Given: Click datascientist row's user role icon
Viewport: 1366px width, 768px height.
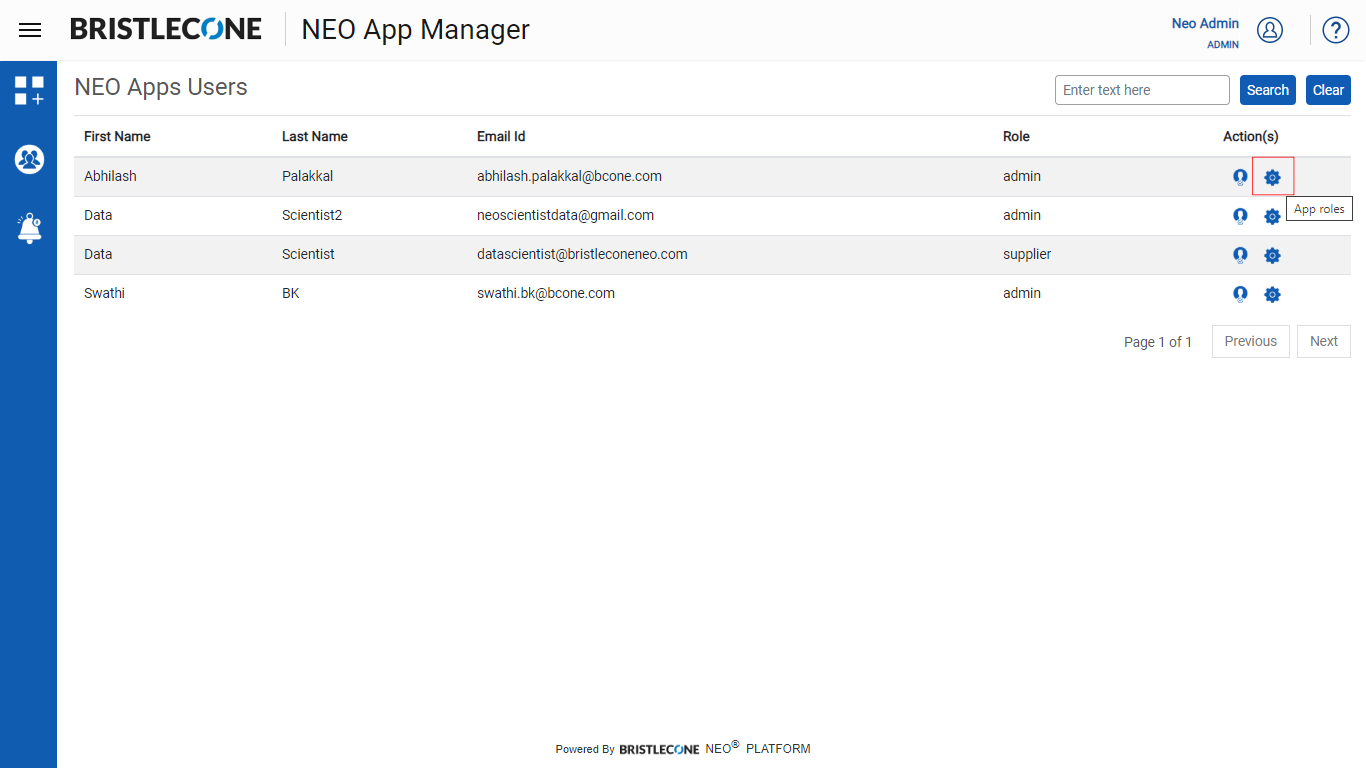Looking at the screenshot, I should click(x=1240, y=255).
